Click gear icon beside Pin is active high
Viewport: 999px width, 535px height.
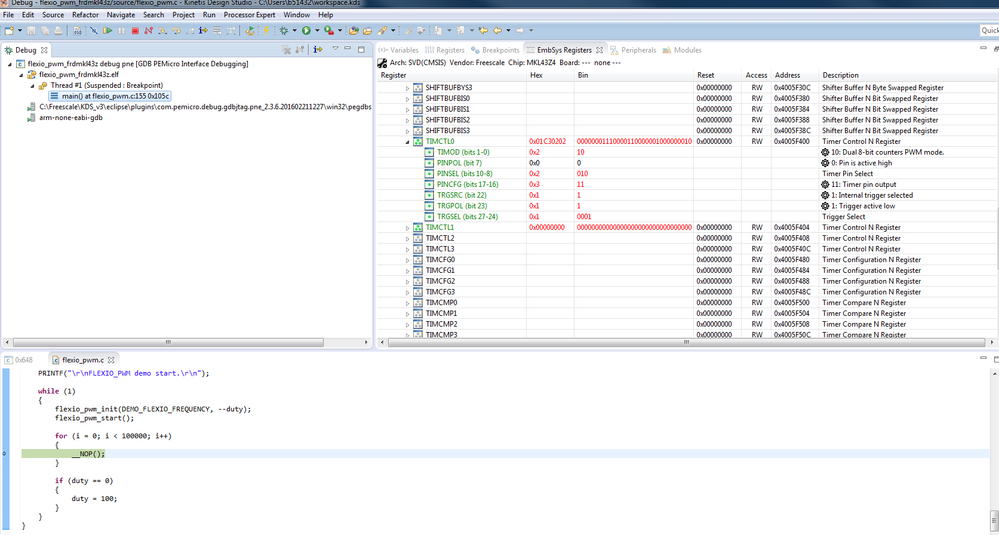point(825,163)
